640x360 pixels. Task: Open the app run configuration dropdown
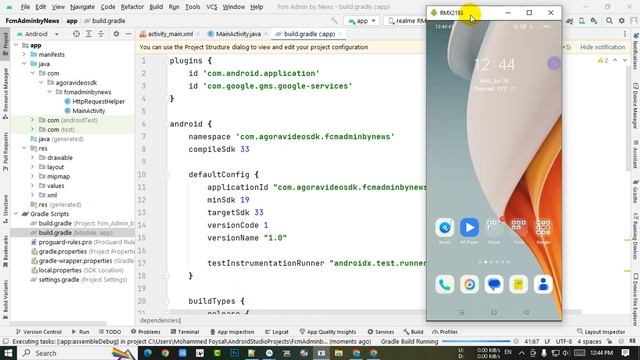(362, 20)
